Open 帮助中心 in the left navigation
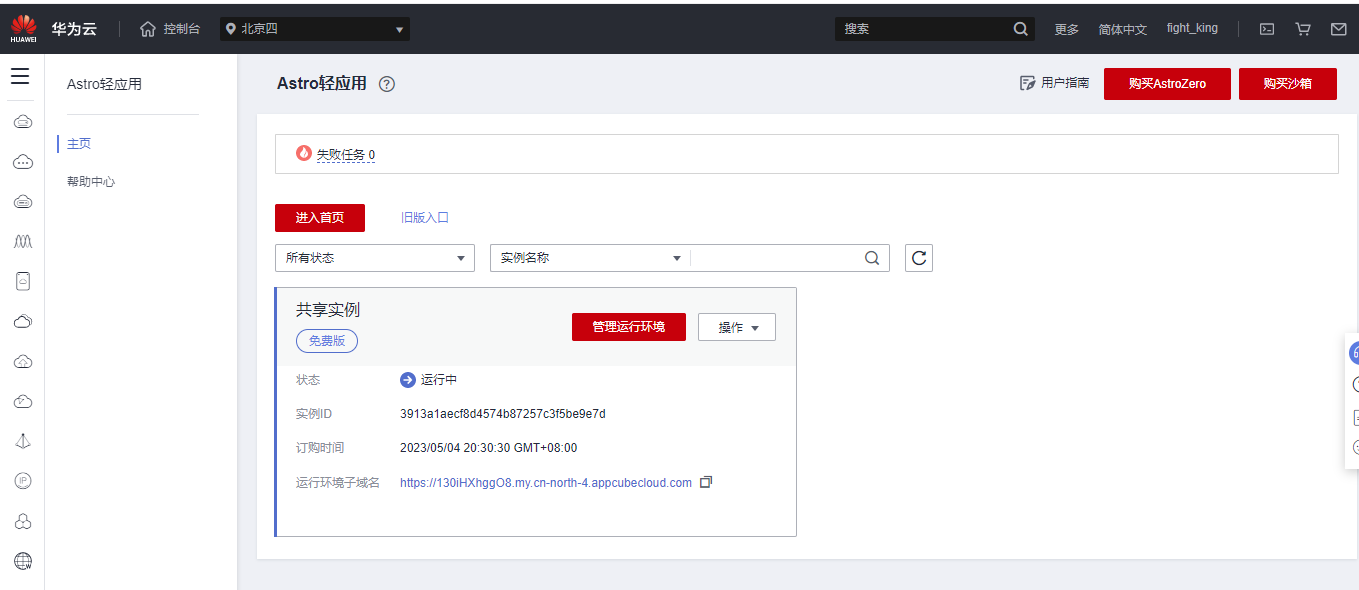This screenshot has width=1359, height=590. coord(91,182)
